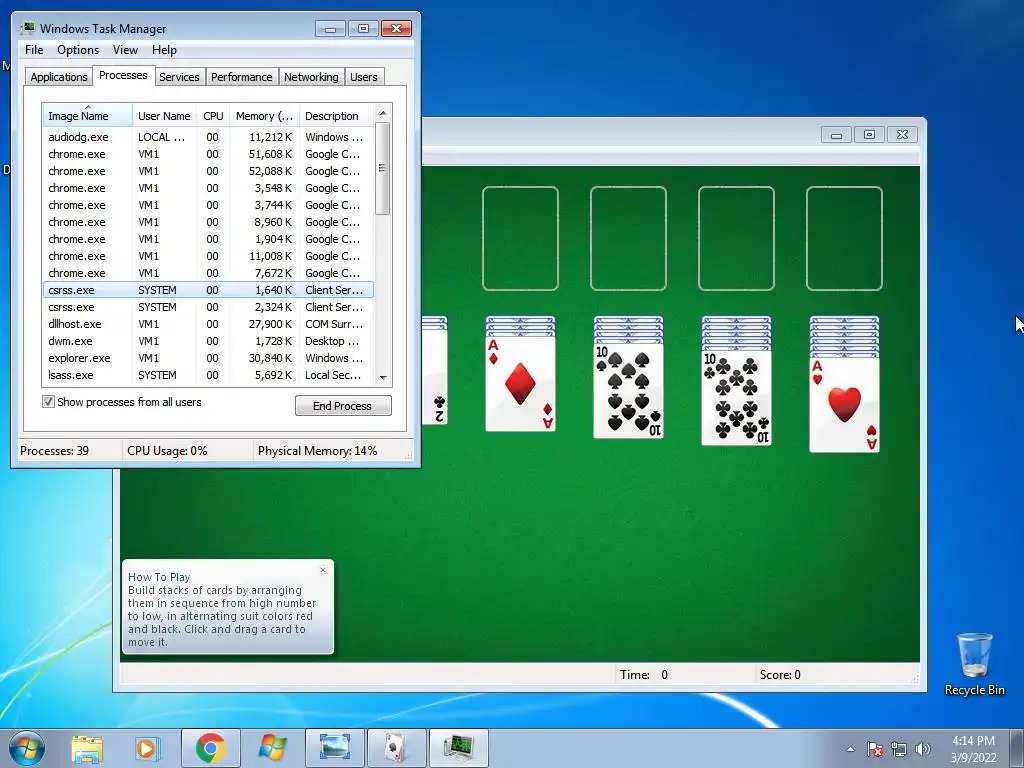Image resolution: width=1024 pixels, height=768 pixels.
Task: Click the Physical Memory: 14% status
Action: (317, 451)
